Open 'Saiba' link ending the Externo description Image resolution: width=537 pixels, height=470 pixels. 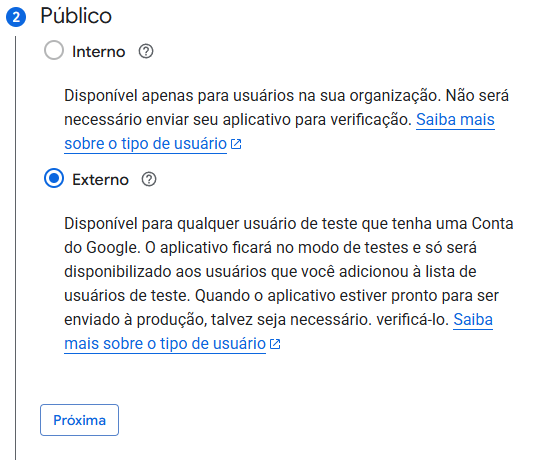tap(473, 320)
